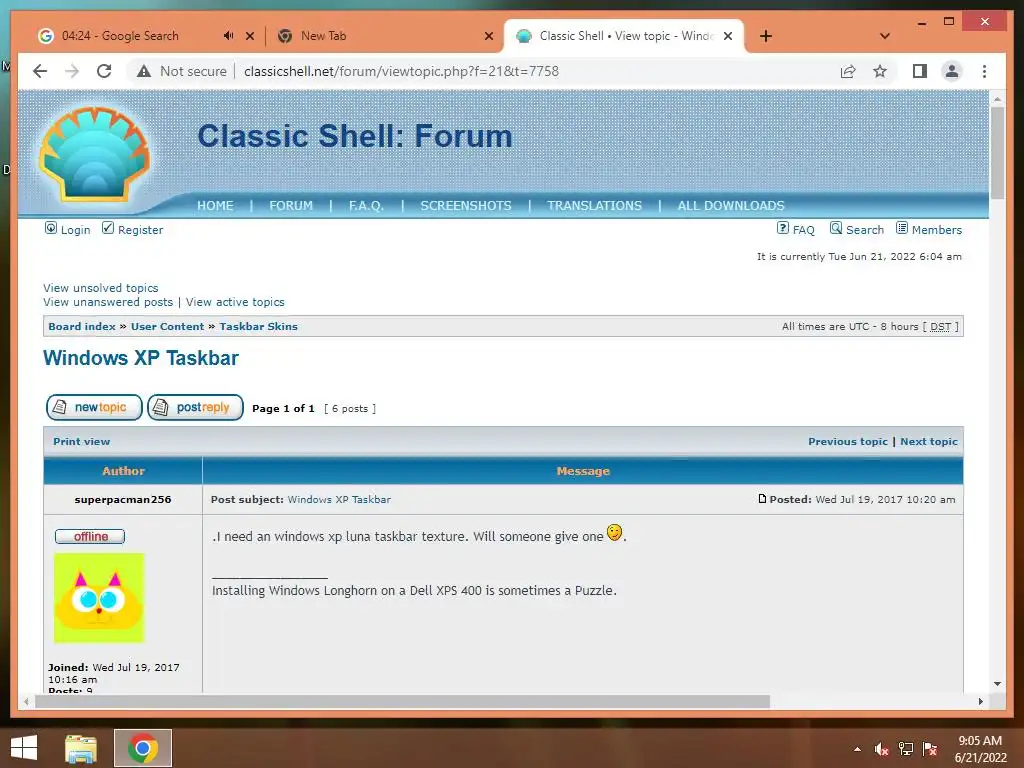The image size is (1024, 768).
Task: Open the forum Search link
Action: pos(865,230)
